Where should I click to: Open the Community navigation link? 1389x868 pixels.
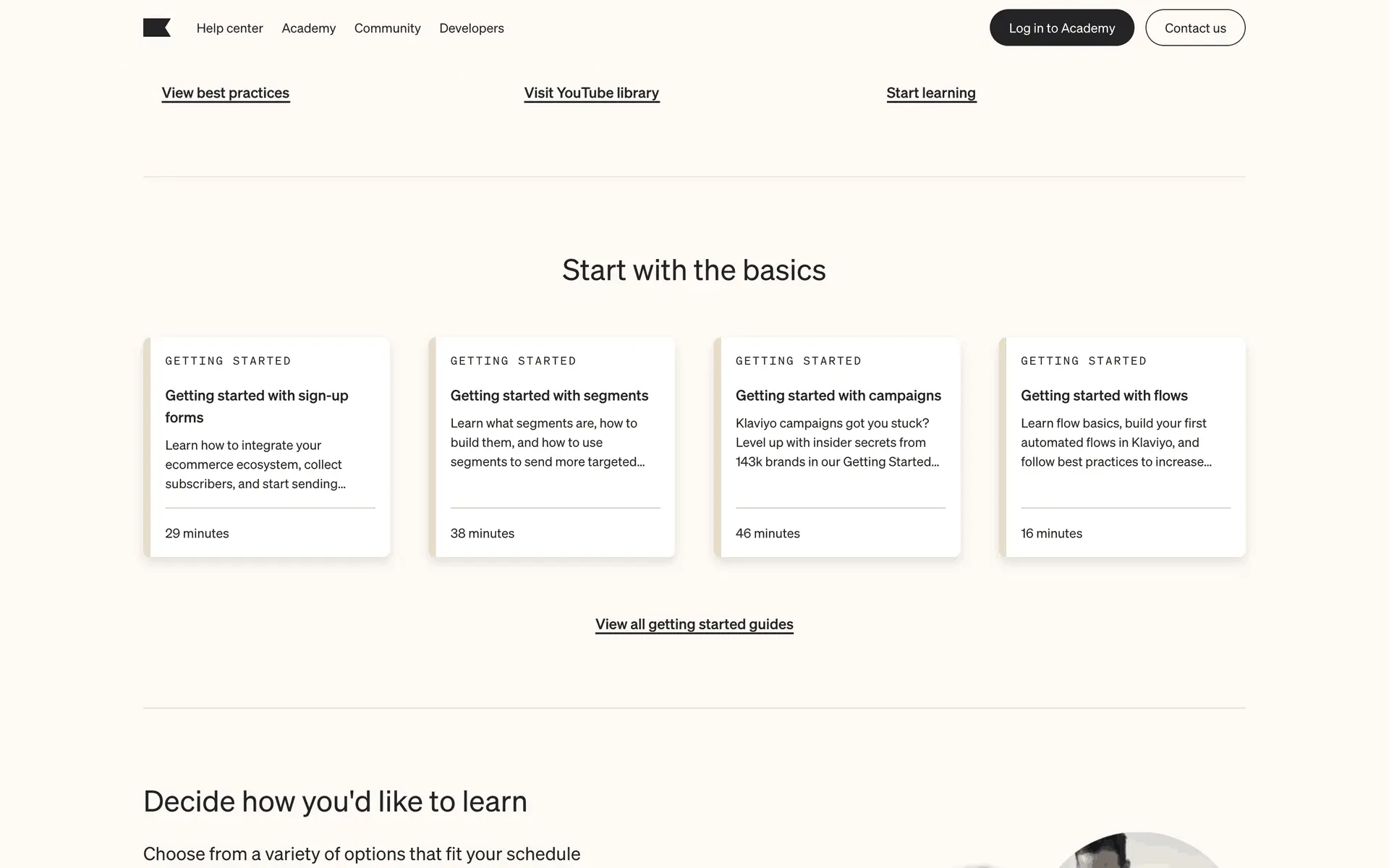[x=387, y=28]
